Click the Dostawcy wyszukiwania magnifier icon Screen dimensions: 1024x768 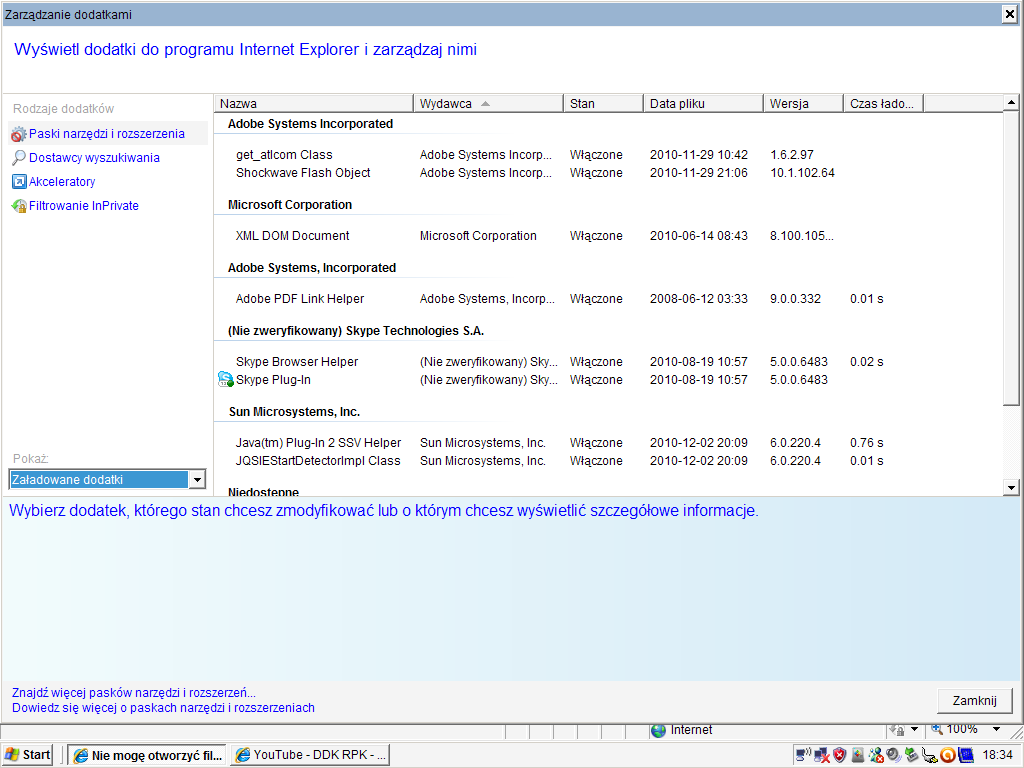(x=19, y=157)
